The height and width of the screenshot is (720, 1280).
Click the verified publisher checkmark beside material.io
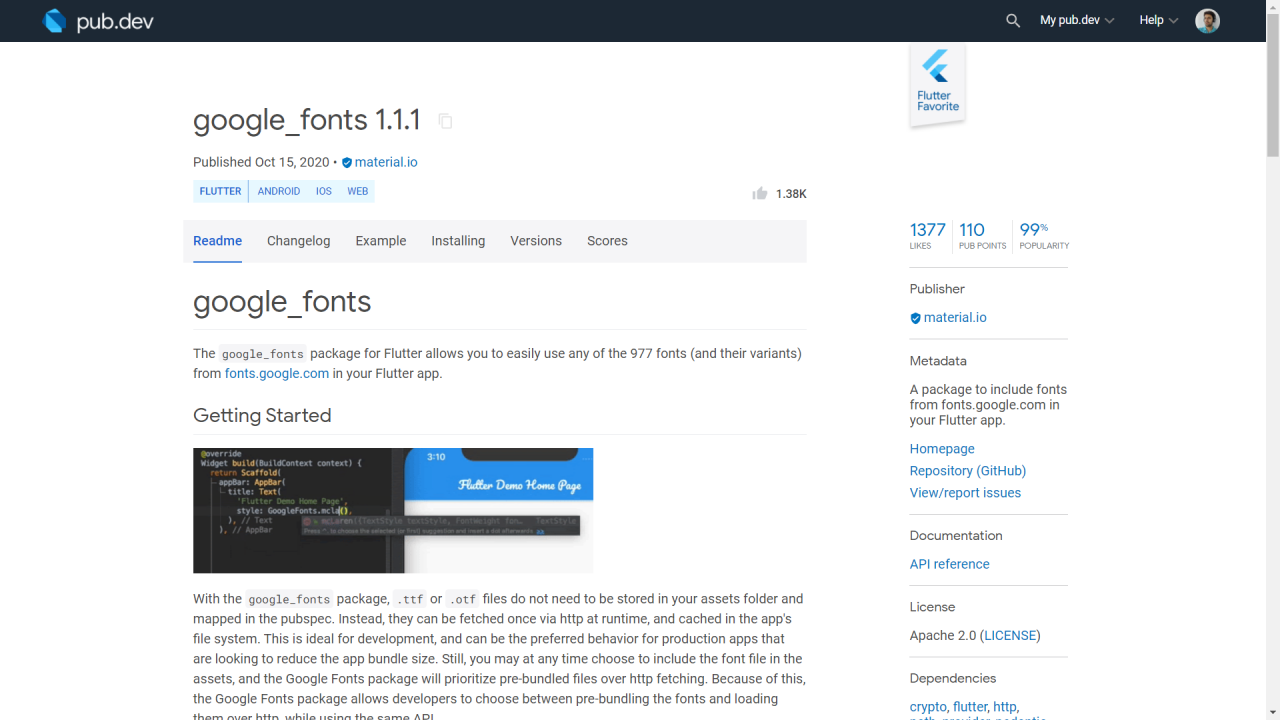[x=346, y=162]
